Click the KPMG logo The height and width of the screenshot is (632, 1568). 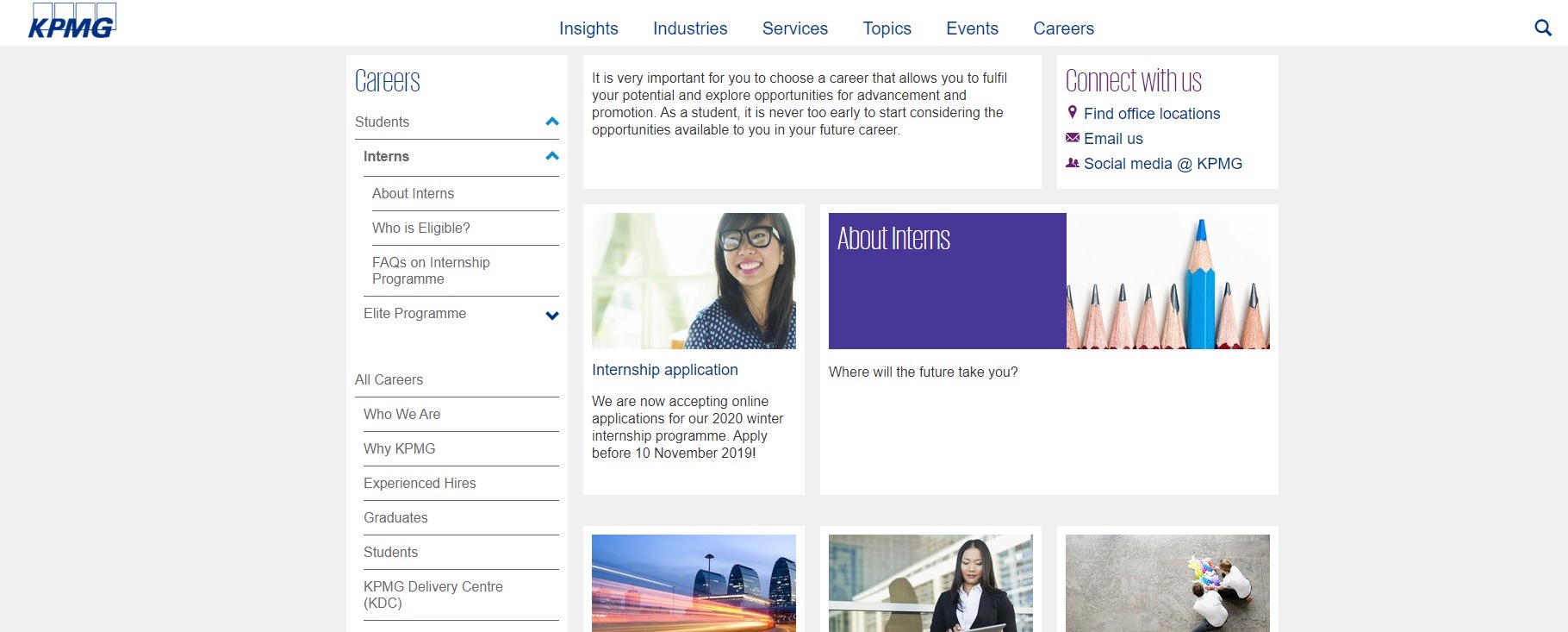[x=72, y=21]
